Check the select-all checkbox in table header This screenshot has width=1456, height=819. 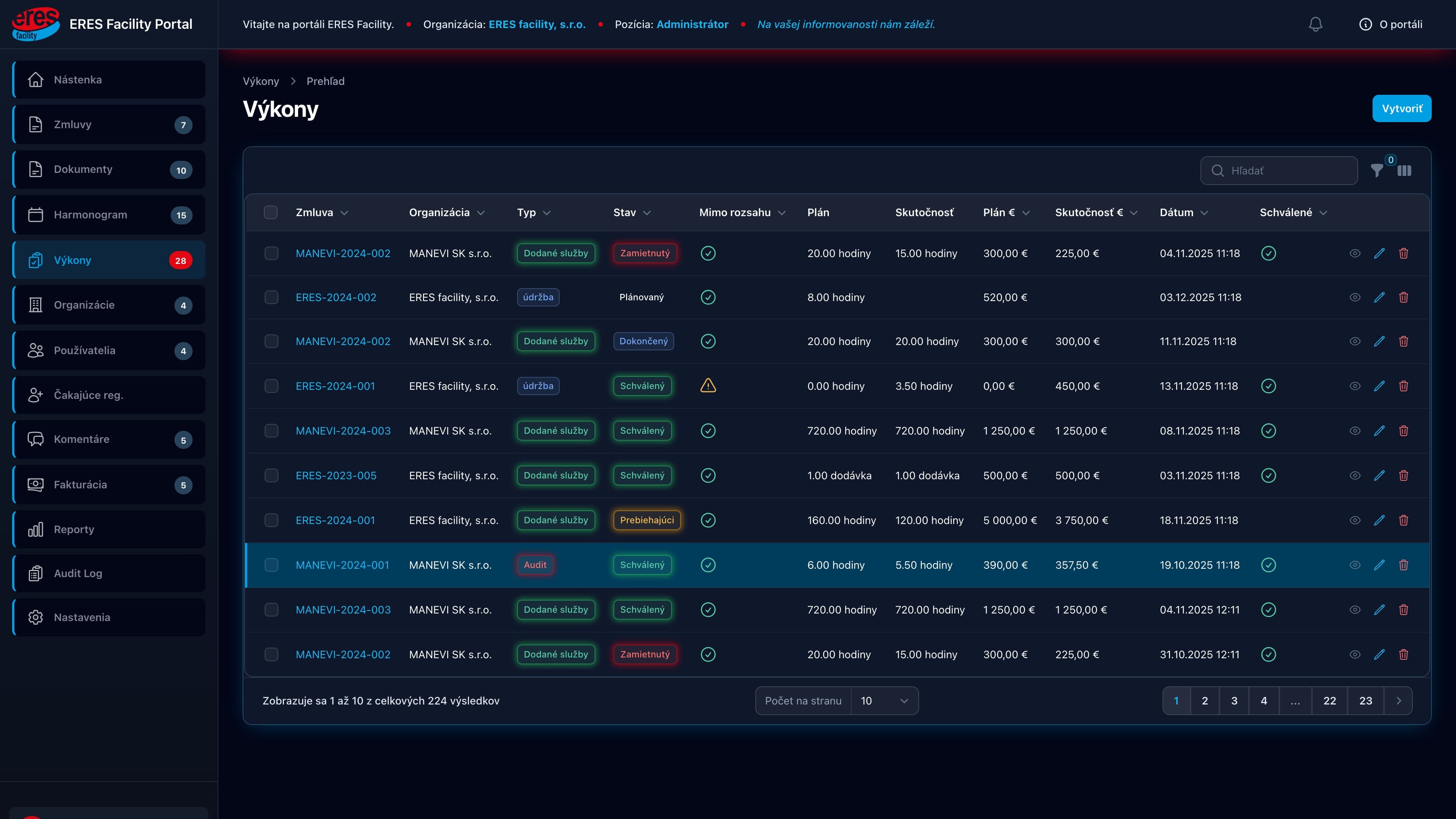271,212
